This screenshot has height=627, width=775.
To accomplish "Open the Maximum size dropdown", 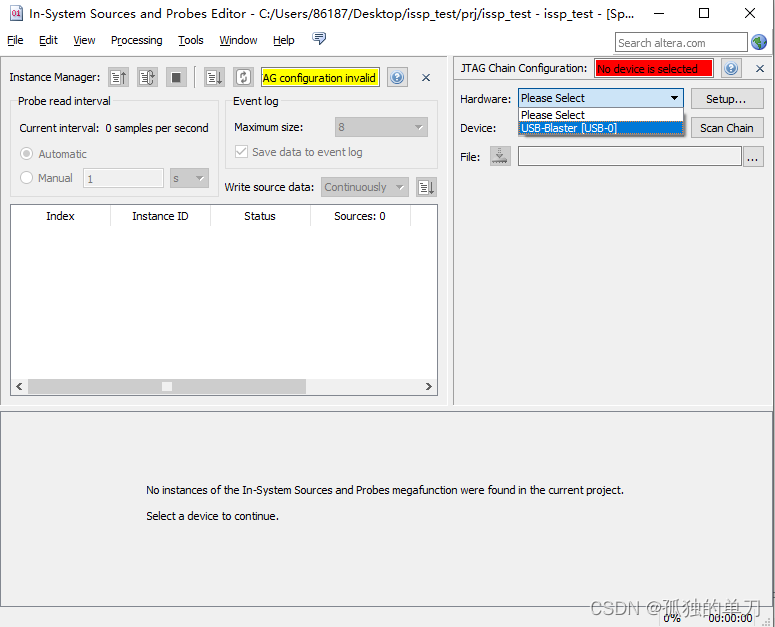I will pos(381,127).
